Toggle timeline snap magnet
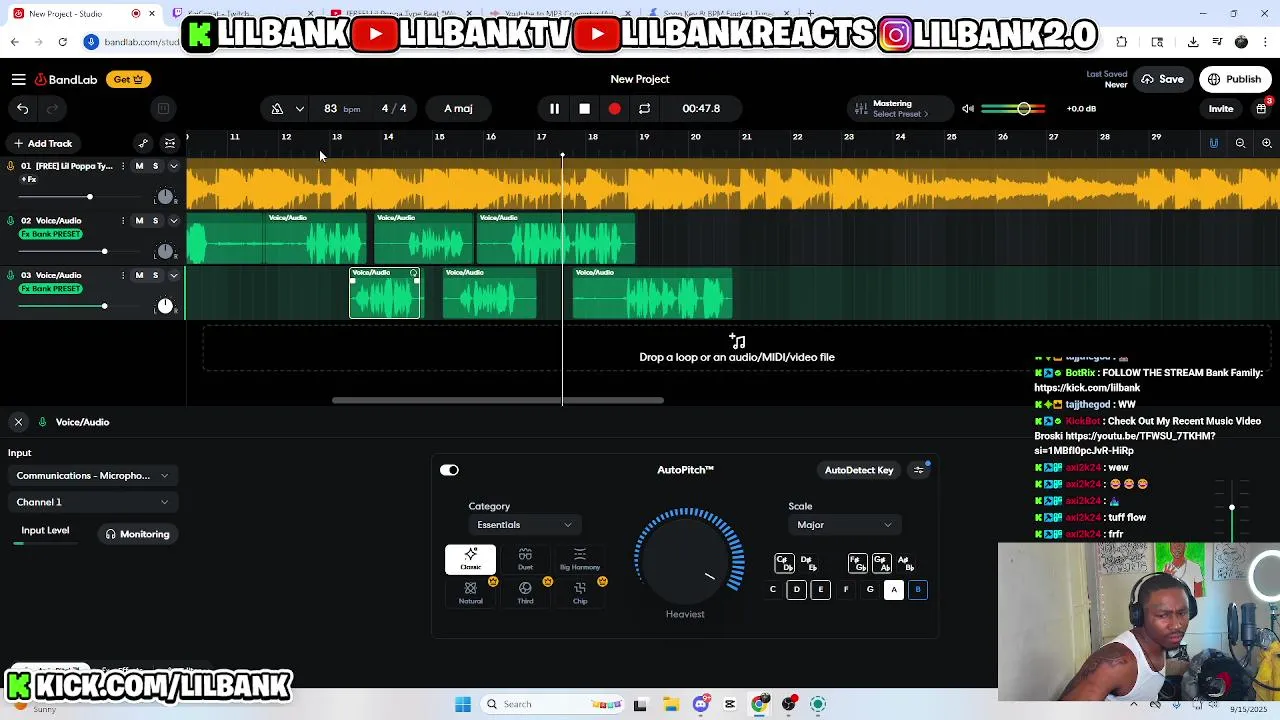 pos(1214,143)
